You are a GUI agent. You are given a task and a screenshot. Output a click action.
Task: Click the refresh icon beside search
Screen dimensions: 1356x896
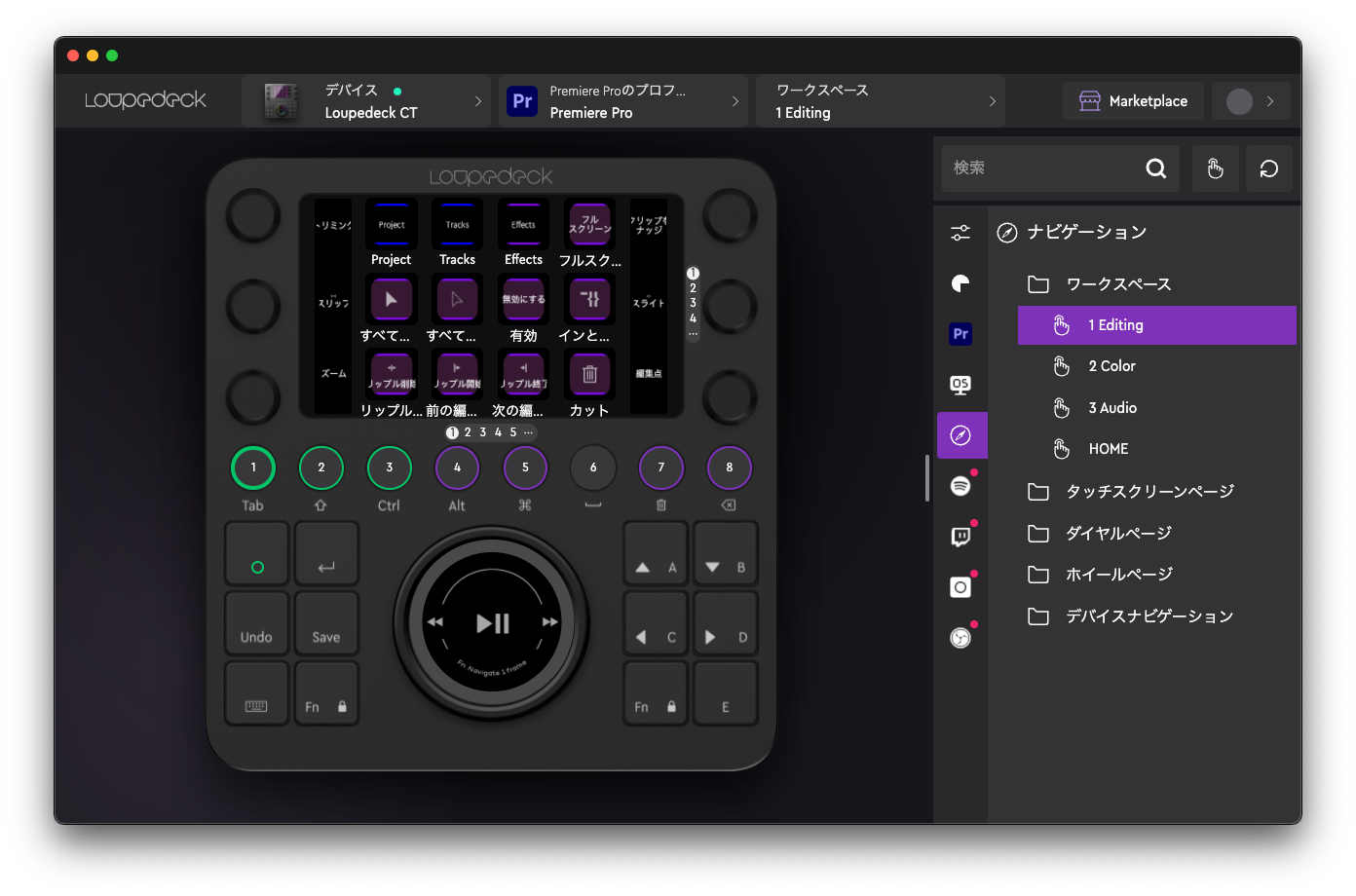[1268, 168]
